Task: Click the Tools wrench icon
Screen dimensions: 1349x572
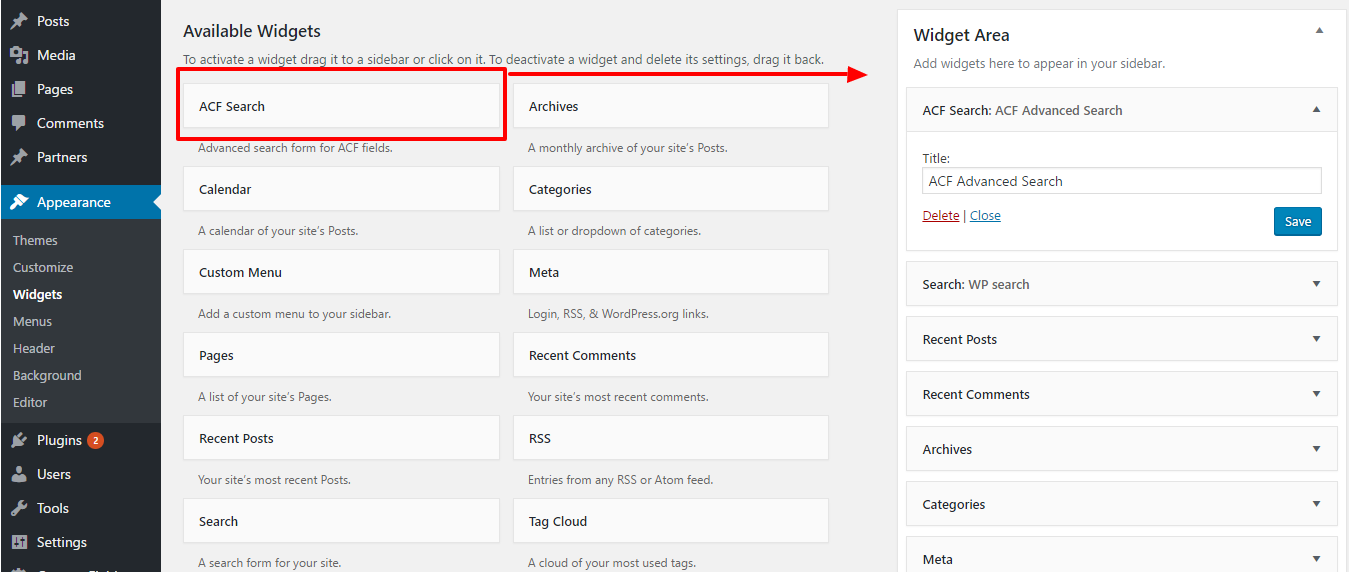Action: tap(19, 508)
